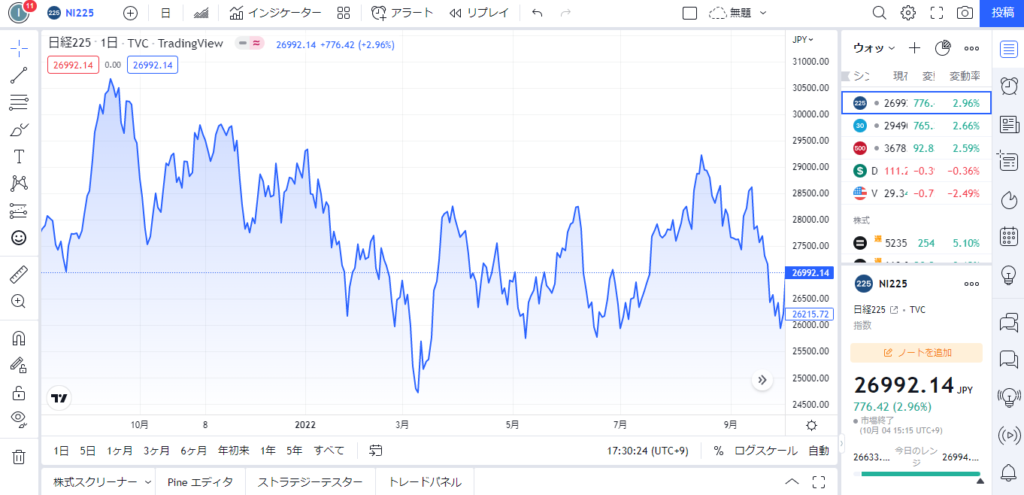Select the NI225 row 2.96% in watchlist
The height and width of the screenshot is (495, 1024).
pos(916,103)
